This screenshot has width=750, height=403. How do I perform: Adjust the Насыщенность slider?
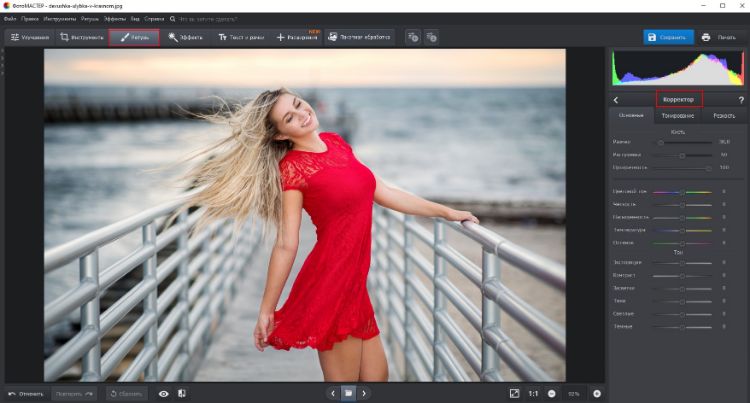click(x=681, y=217)
